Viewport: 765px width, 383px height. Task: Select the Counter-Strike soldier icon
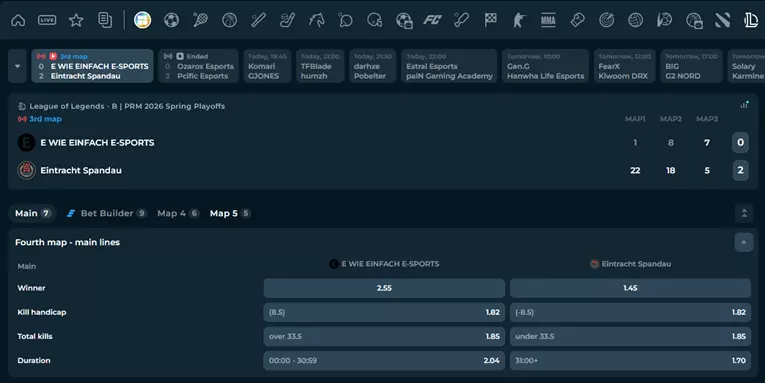(519, 20)
